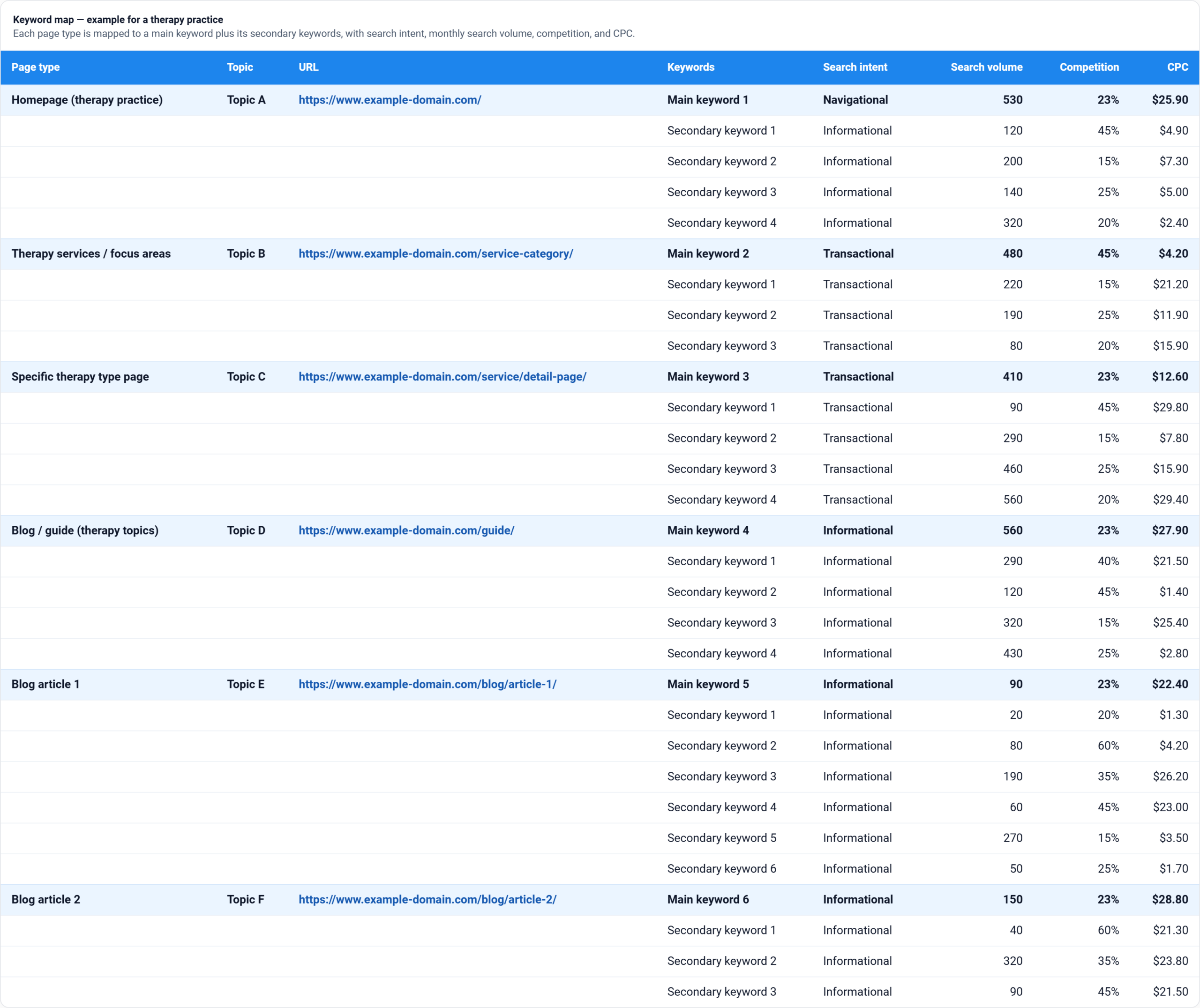Click the $1.40 CPC value
The height and width of the screenshot is (1008, 1200).
[x=1174, y=592]
